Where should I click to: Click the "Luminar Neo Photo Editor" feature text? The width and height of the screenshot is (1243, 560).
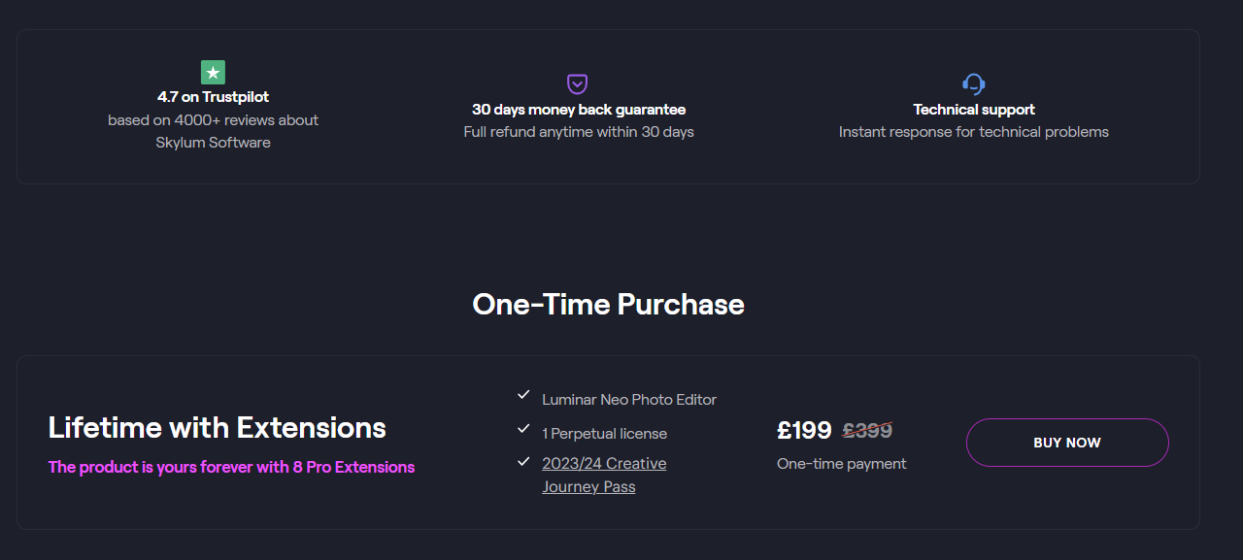pos(629,399)
